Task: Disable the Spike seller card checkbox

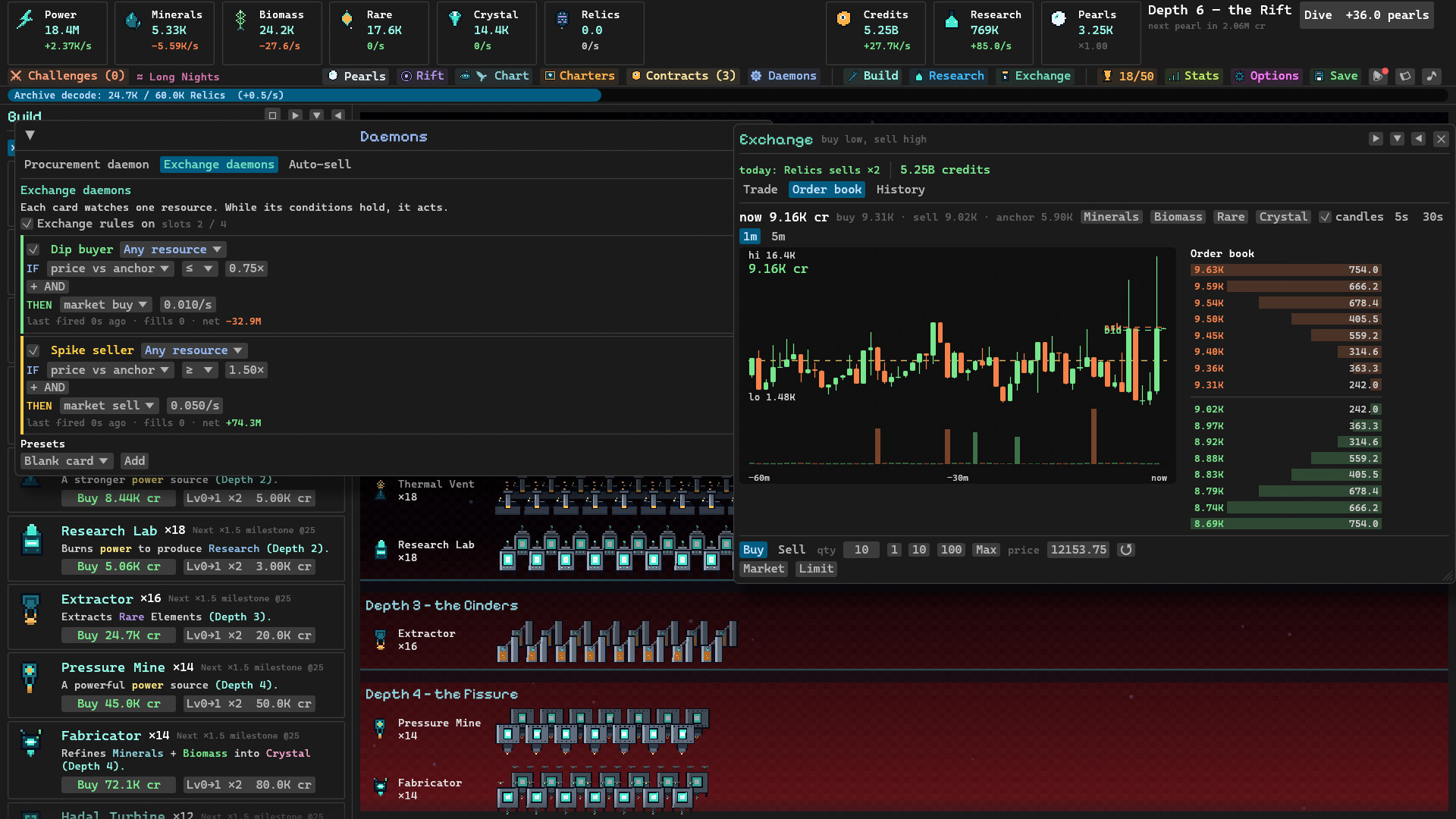Action: (x=33, y=350)
